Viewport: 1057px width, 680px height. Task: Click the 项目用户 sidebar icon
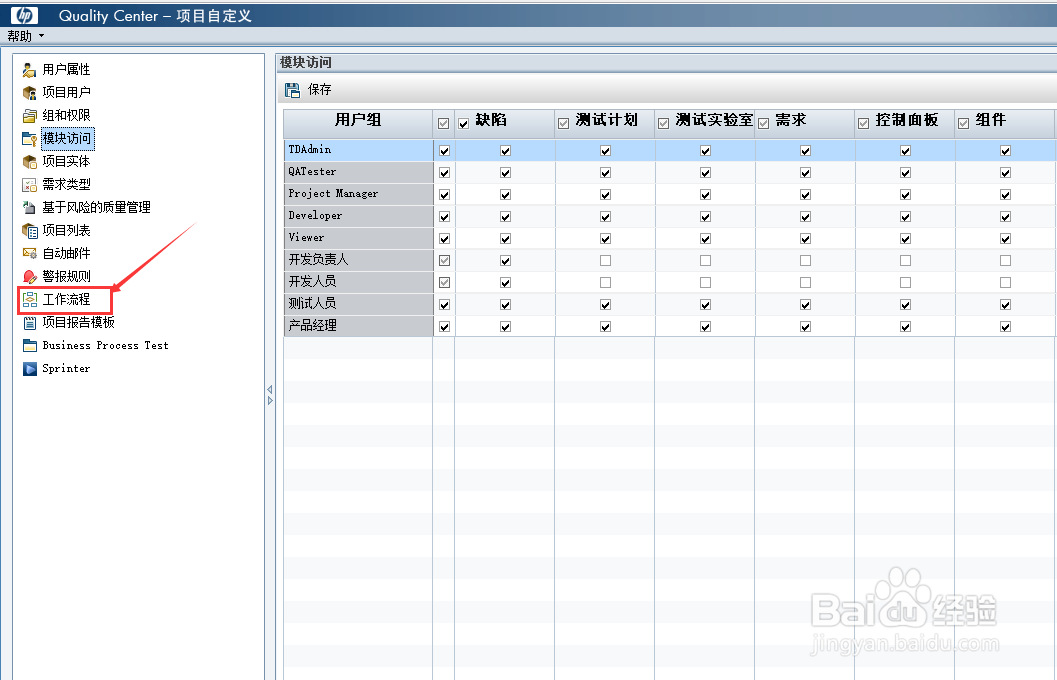click(30, 92)
